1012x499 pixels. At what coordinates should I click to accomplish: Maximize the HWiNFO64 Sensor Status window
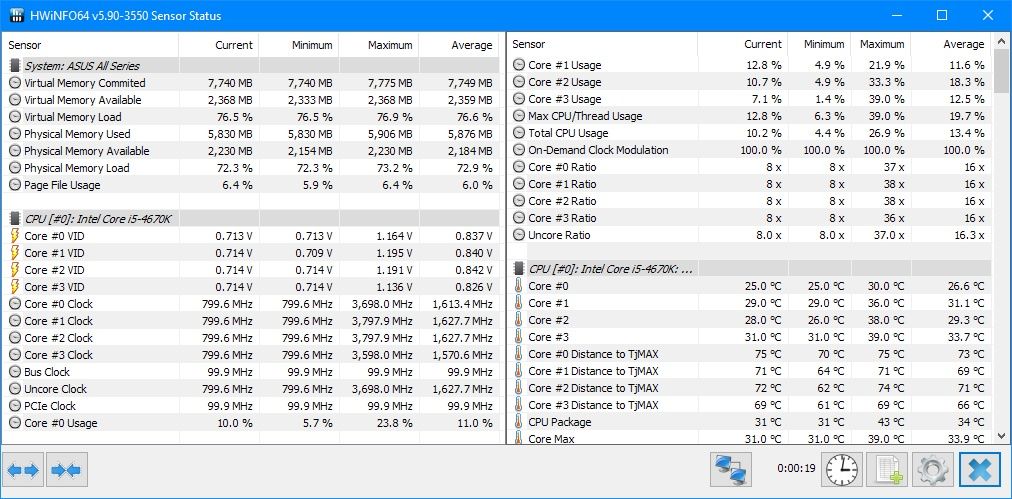pyautogui.click(x=942, y=15)
